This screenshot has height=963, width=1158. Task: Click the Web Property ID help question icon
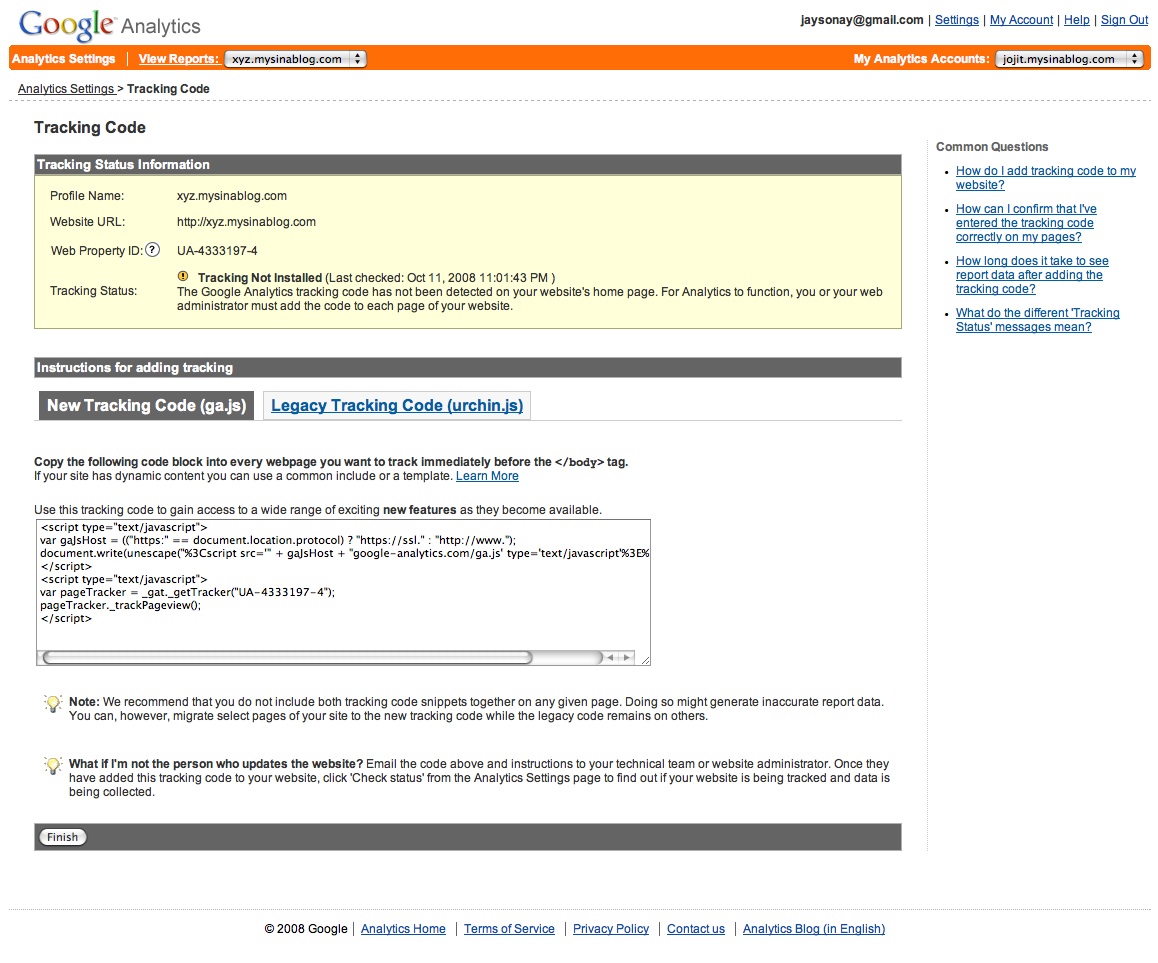[x=152, y=250]
